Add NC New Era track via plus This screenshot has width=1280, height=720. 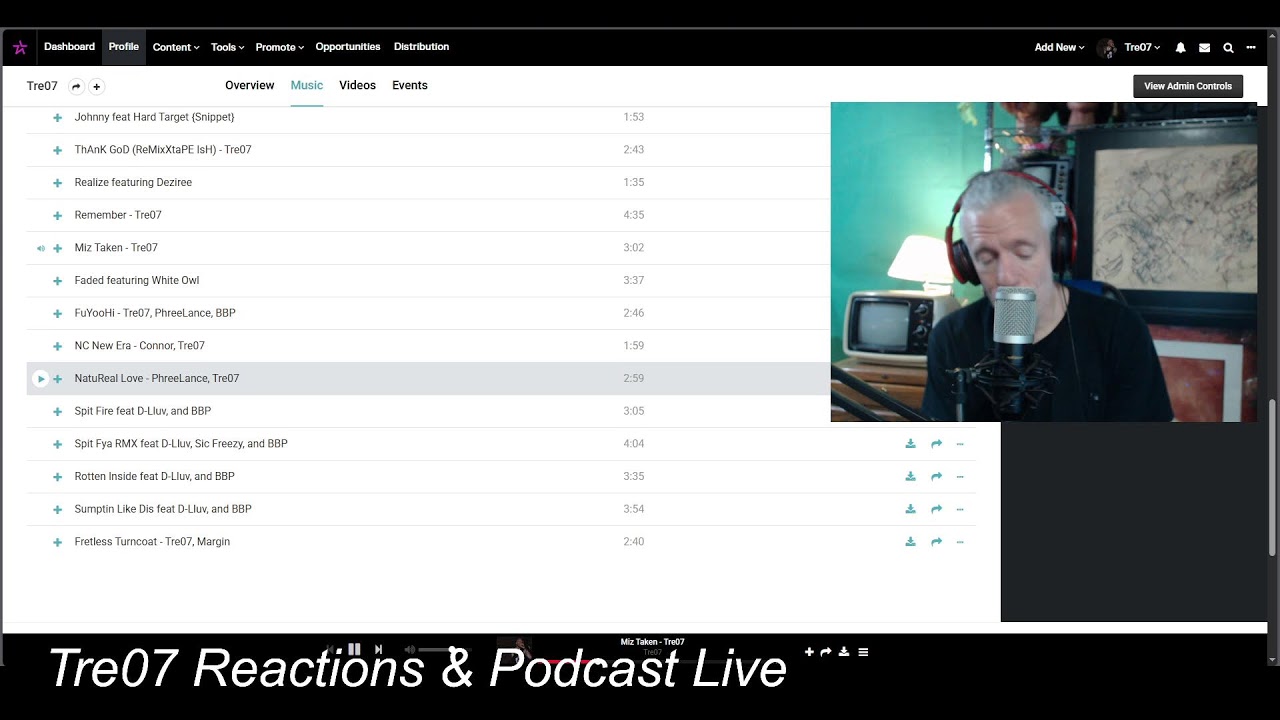click(x=57, y=346)
